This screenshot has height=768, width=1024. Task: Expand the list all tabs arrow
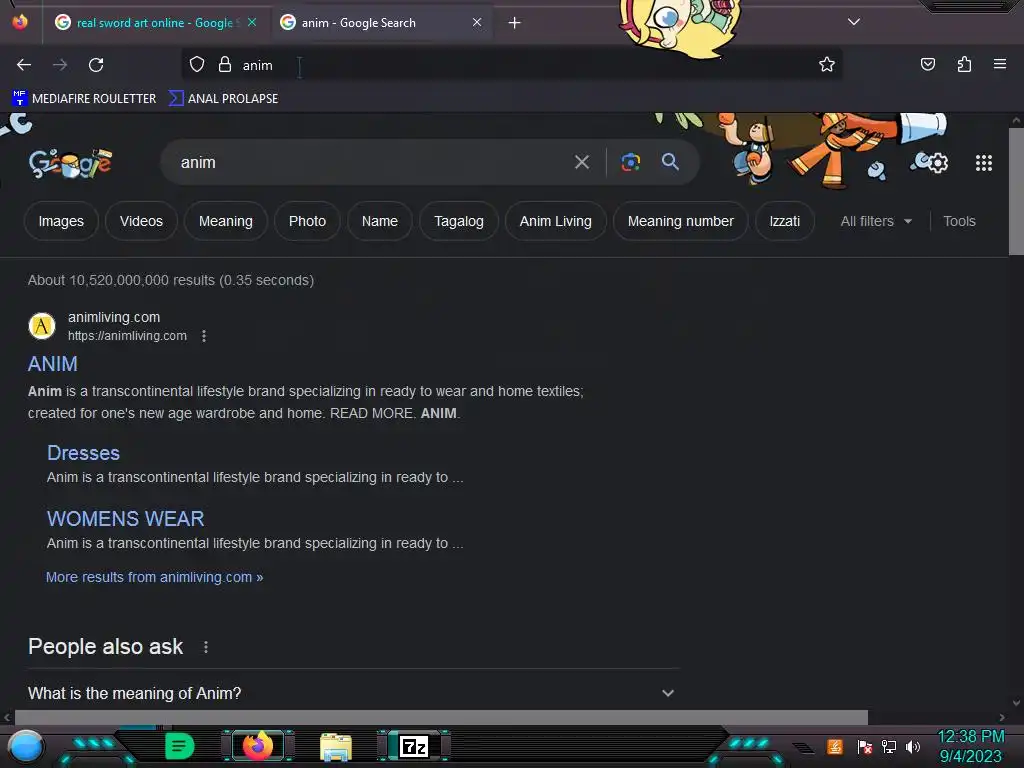853,22
